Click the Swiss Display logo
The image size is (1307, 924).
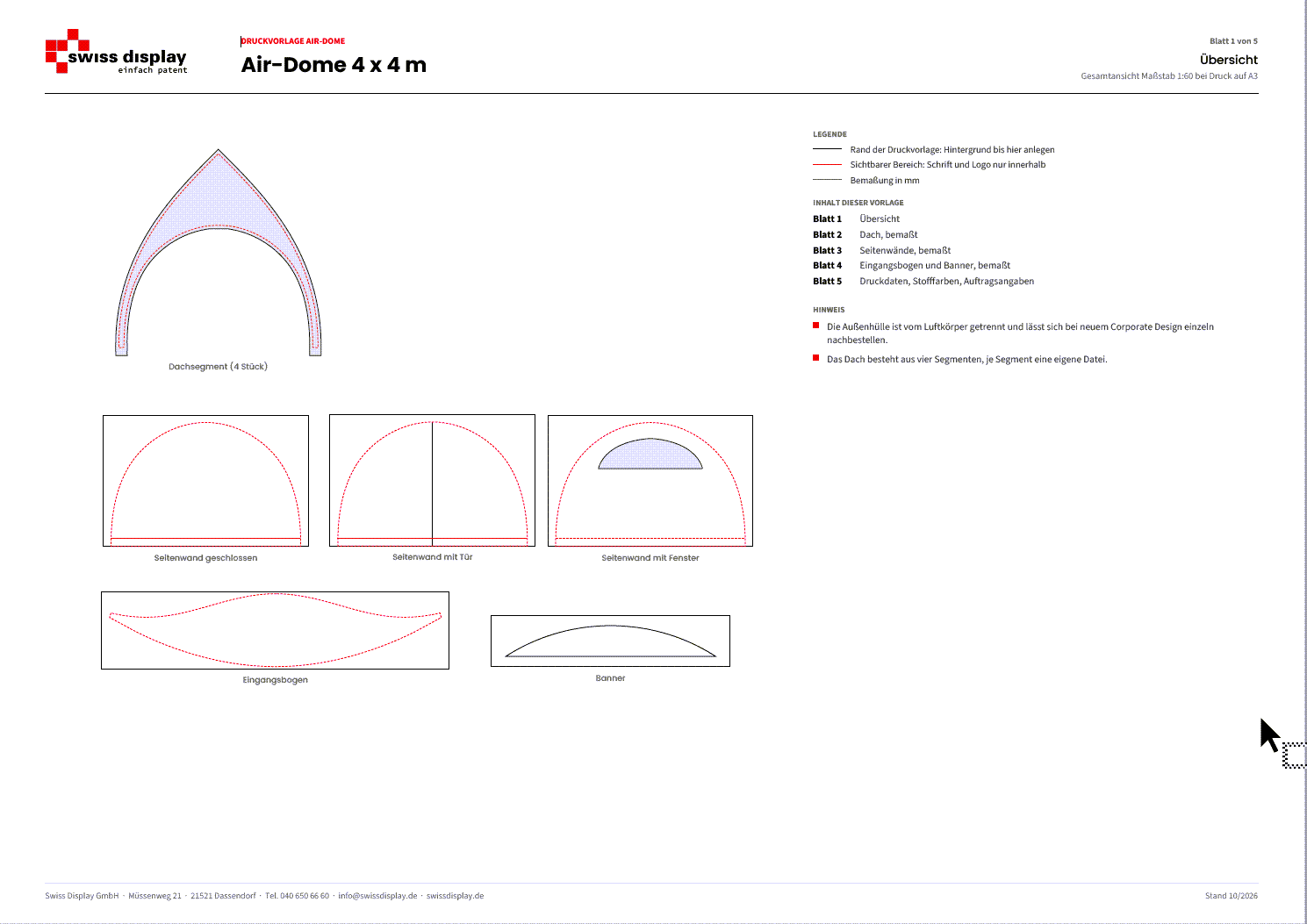point(116,52)
